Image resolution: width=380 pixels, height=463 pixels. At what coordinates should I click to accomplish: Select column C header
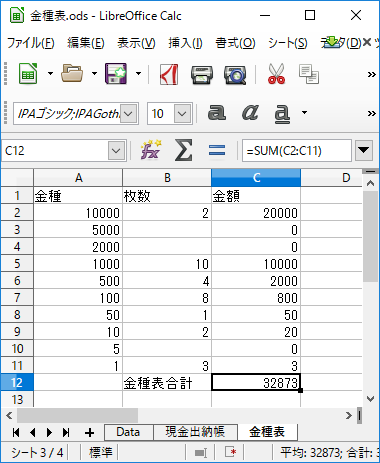[x=256, y=178]
